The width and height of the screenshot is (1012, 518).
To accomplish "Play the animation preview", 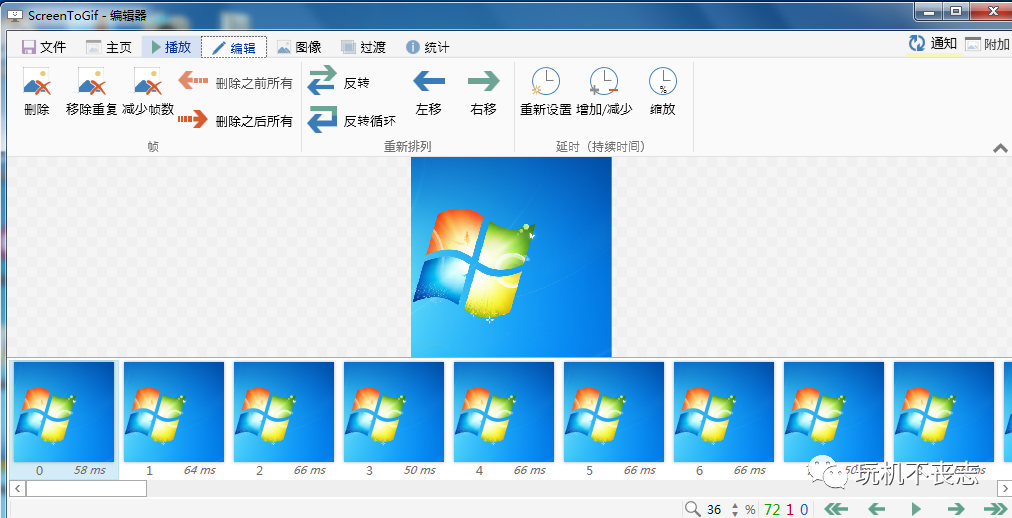I will click(916, 509).
